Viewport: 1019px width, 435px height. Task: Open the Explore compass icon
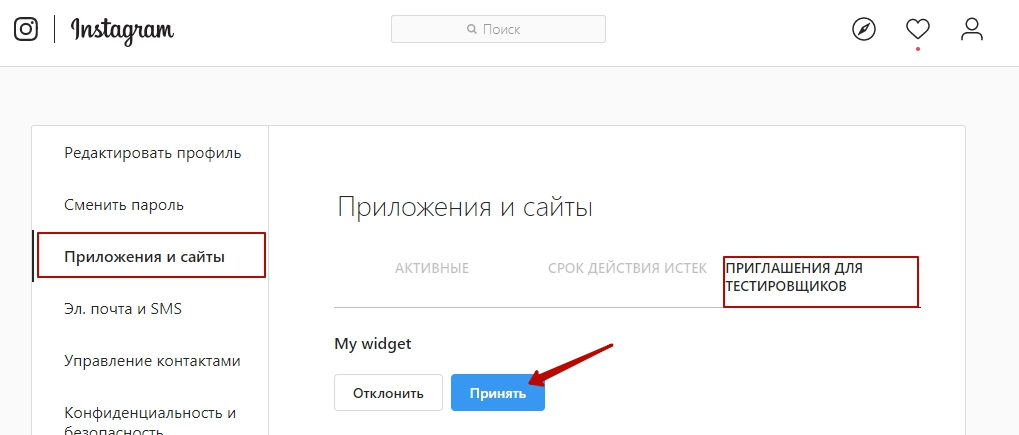click(x=864, y=30)
